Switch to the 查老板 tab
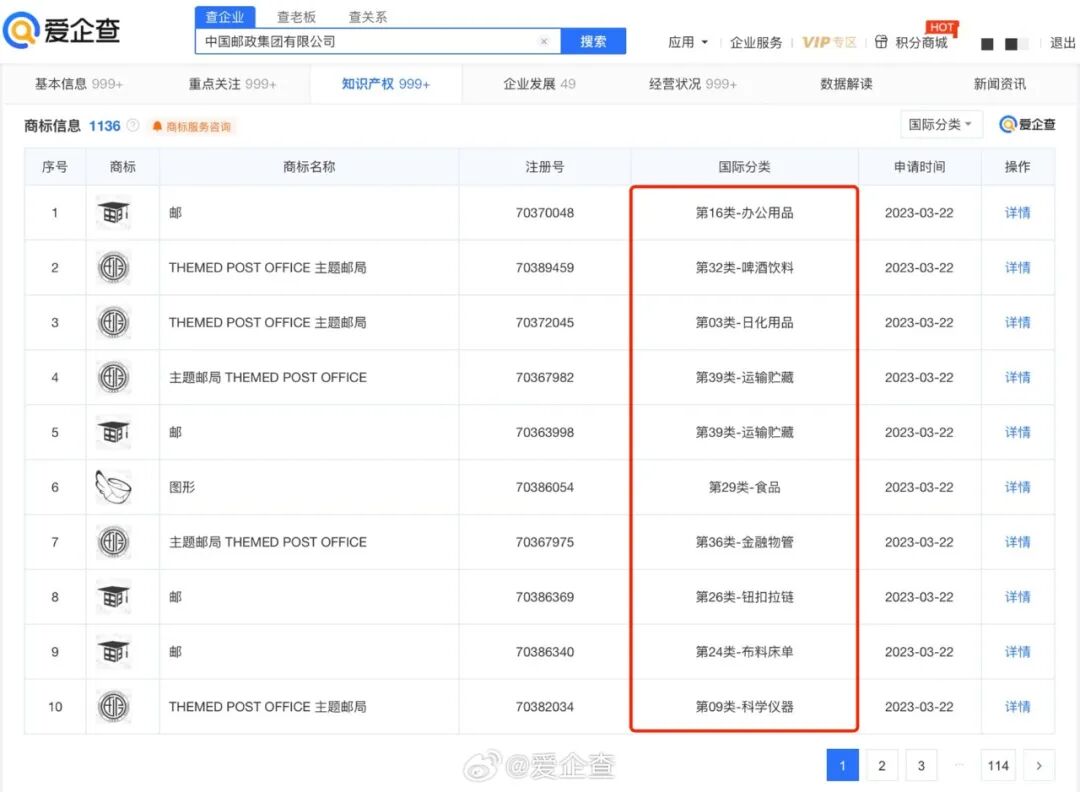The height and width of the screenshot is (792, 1080). point(297,17)
